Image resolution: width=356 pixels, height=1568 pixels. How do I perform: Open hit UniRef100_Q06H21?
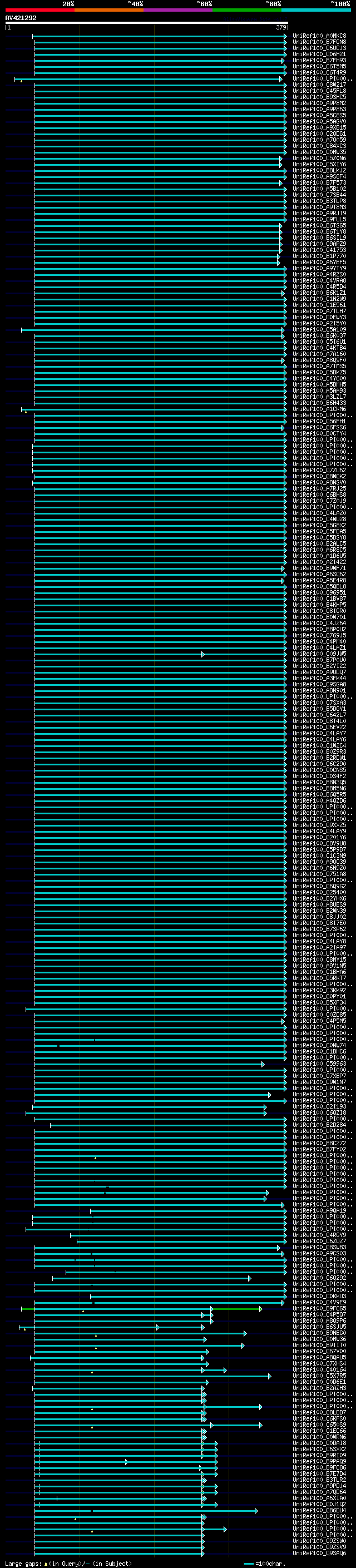point(319,54)
